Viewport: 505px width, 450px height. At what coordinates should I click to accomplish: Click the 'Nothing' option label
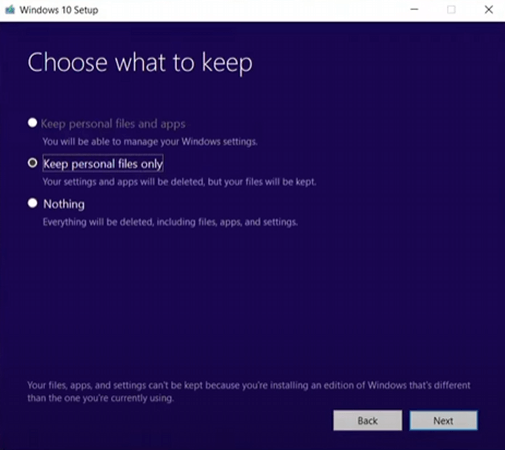(64, 204)
